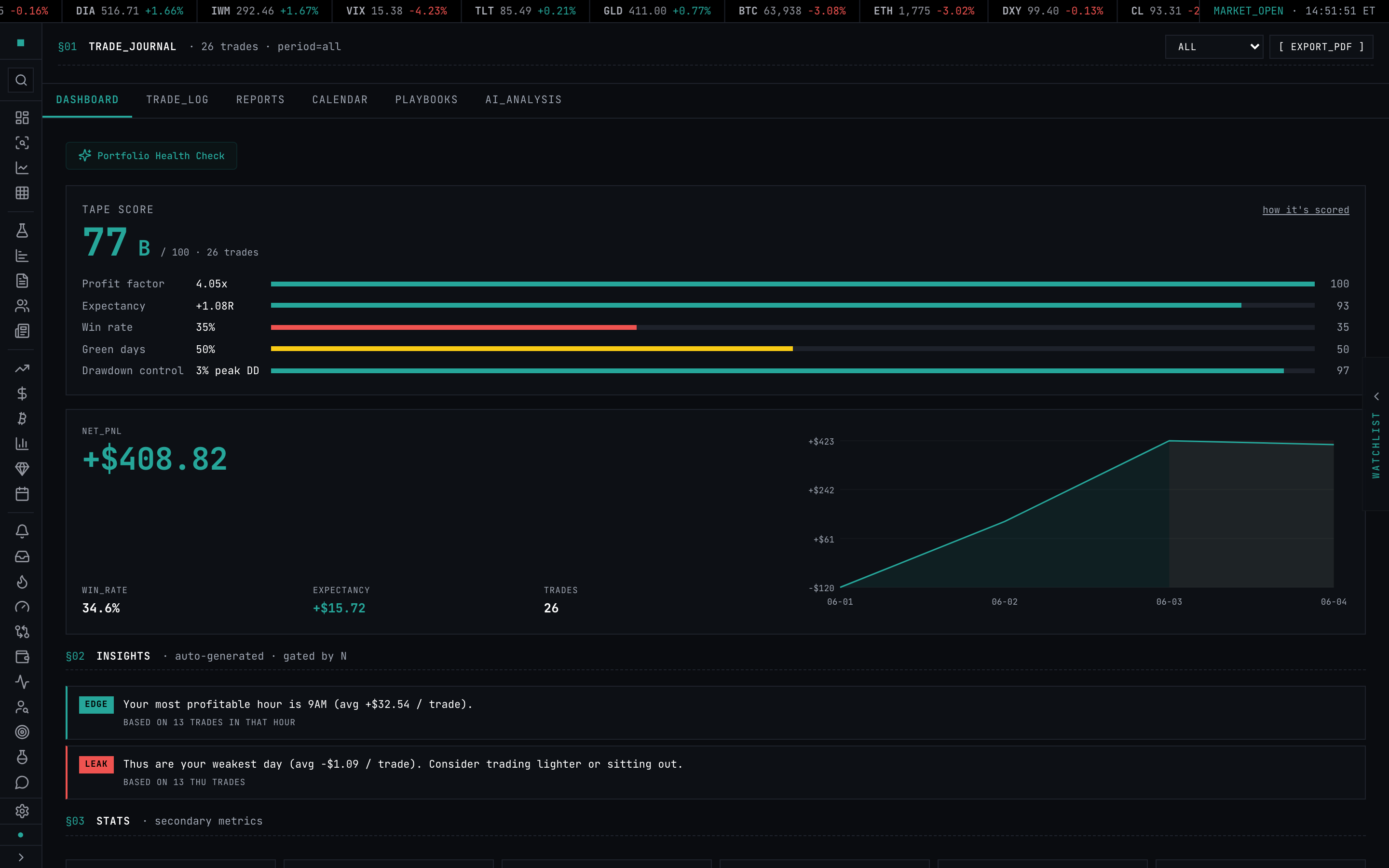Click the IWM 292.46 ticker item

265,11
